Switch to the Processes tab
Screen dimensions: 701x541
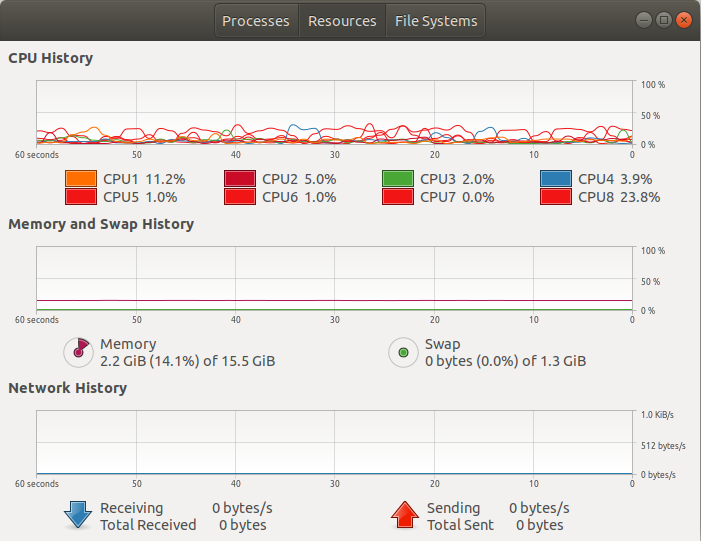click(x=256, y=21)
